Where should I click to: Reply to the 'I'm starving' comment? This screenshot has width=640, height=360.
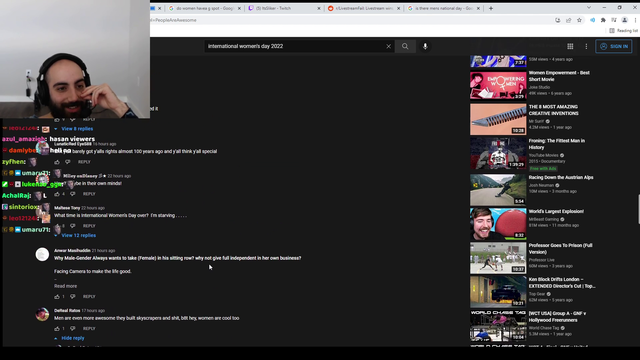click(x=89, y=226)
